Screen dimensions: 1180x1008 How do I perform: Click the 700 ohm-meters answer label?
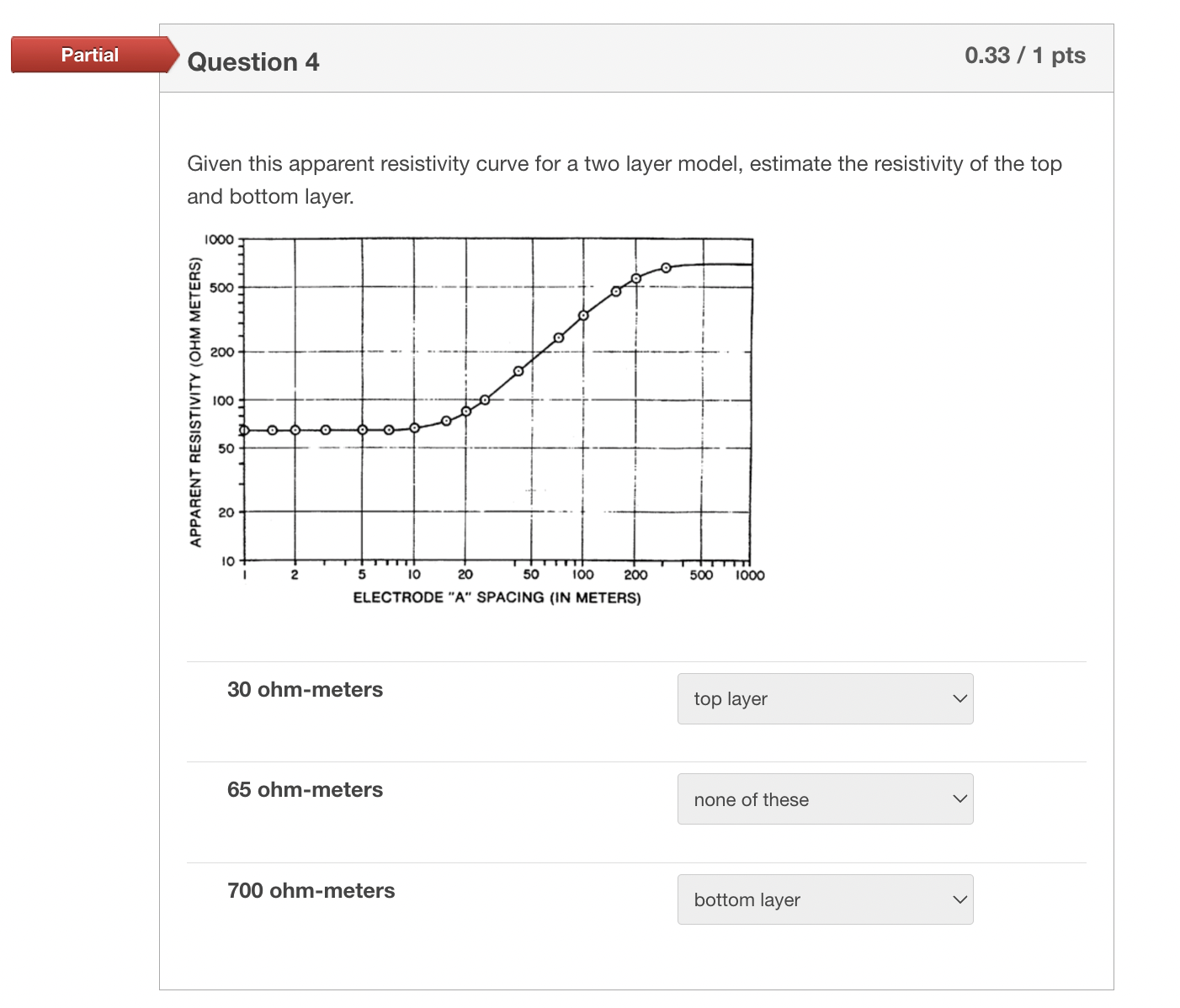tap(311, 890)
